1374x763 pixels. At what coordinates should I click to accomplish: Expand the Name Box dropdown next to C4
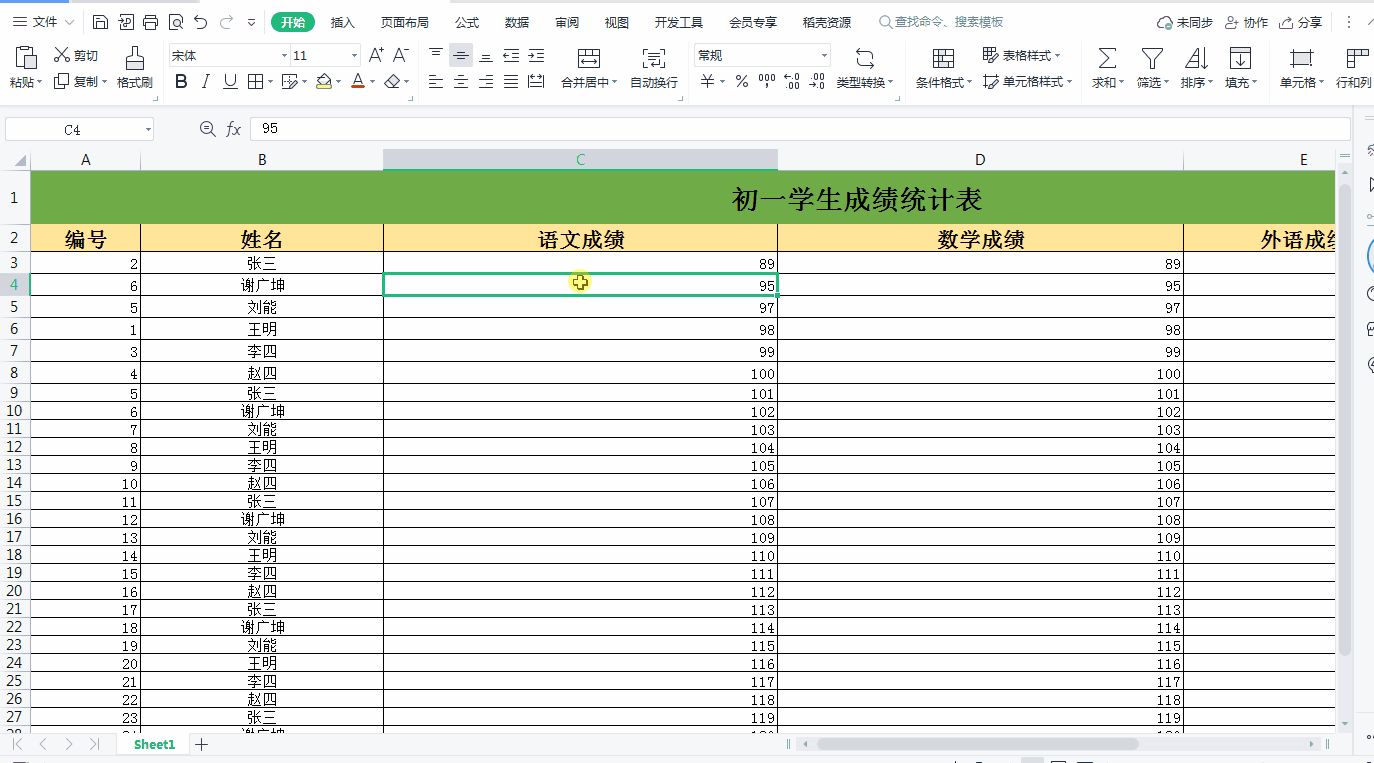coord(148,129)
